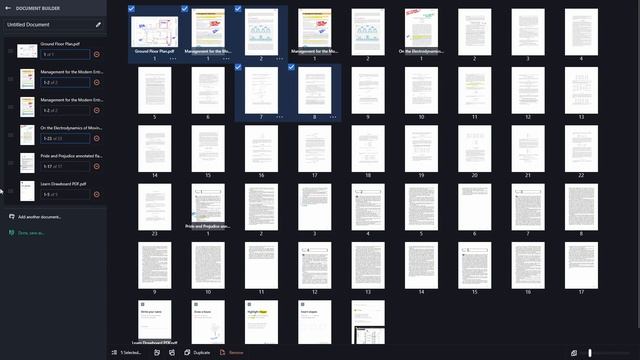The width and height of the screenshot is (640, 360).
Task: Remove On the Electrodynamics document via circle icon
Action: click(x=97, y=138)
